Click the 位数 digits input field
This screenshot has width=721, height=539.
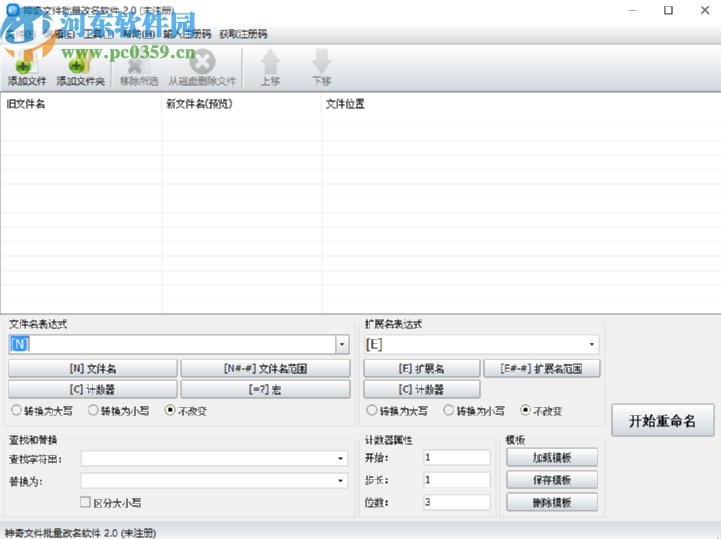457,503
